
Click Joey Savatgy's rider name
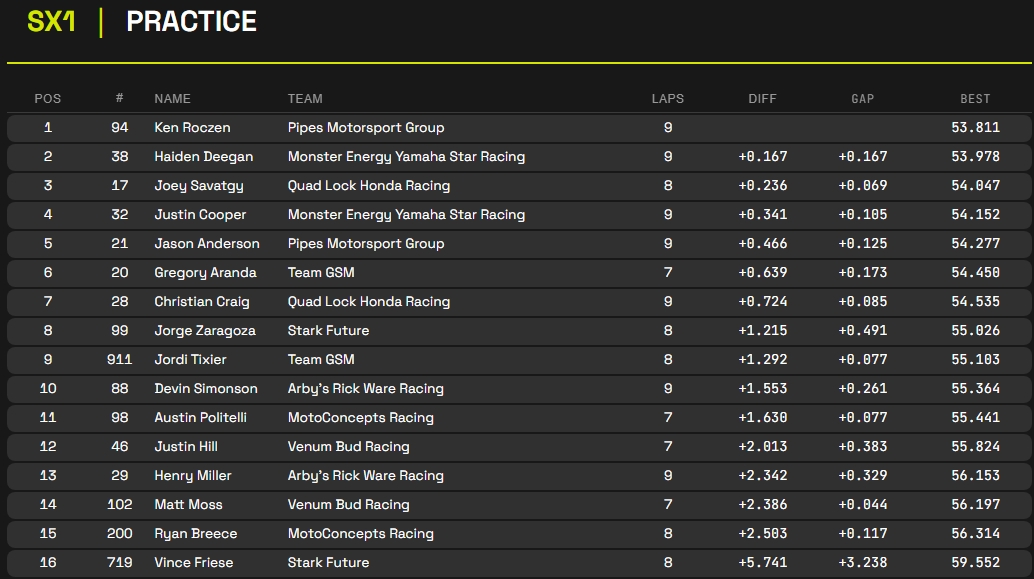tap(198, 185)
